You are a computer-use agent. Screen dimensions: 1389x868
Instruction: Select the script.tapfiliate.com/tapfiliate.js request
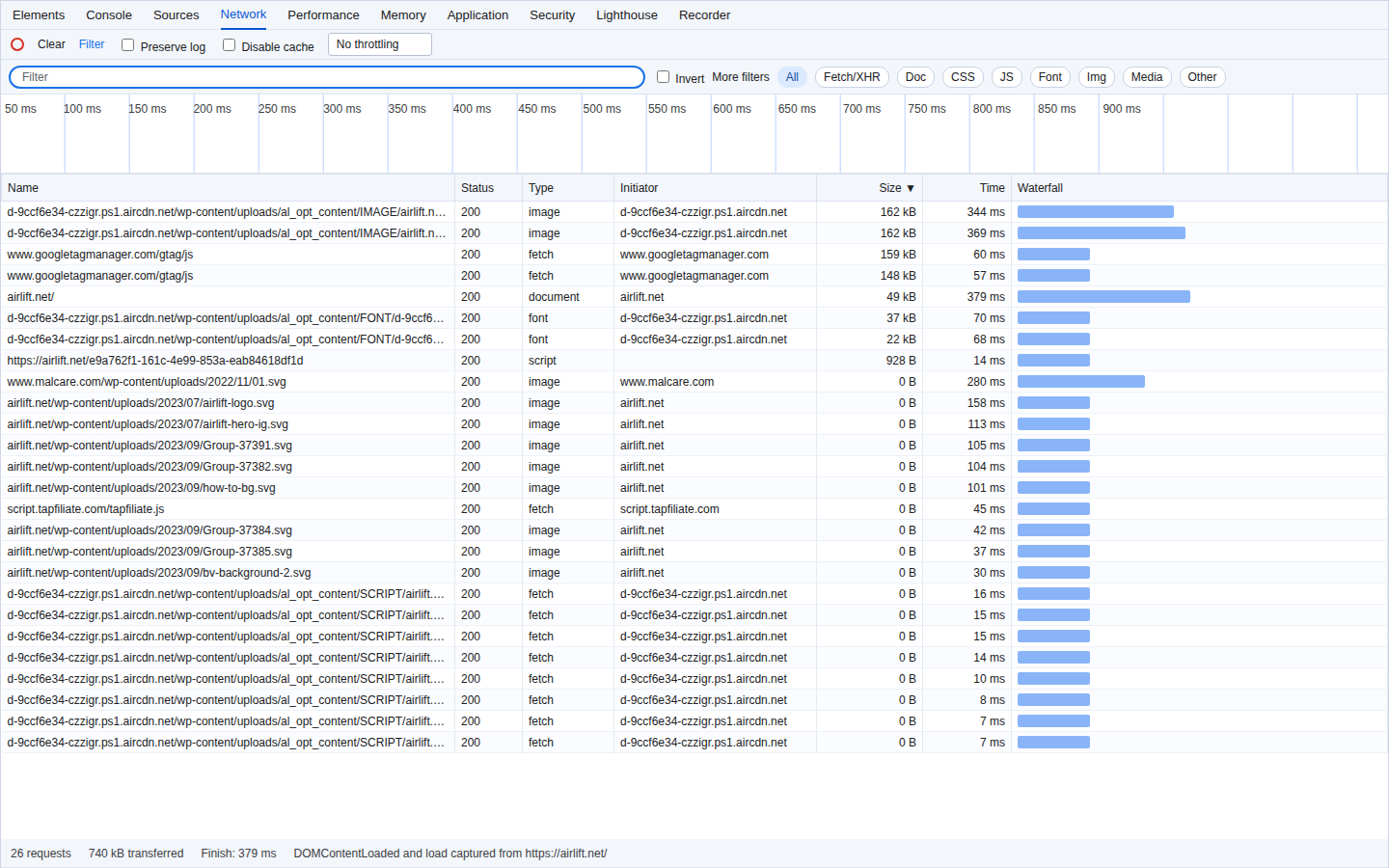(x=694, y=509)
